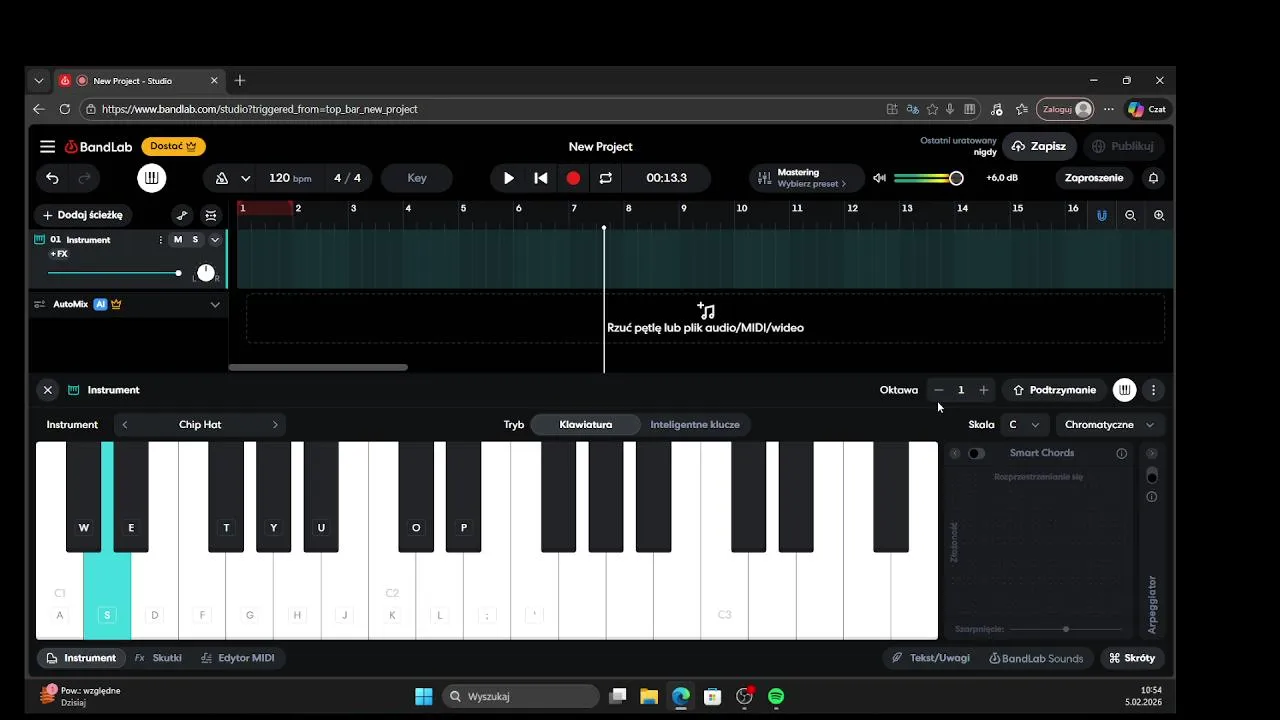Click the BandLab logo
Viewport: 1280px width, 720px height.
point(99,146)
